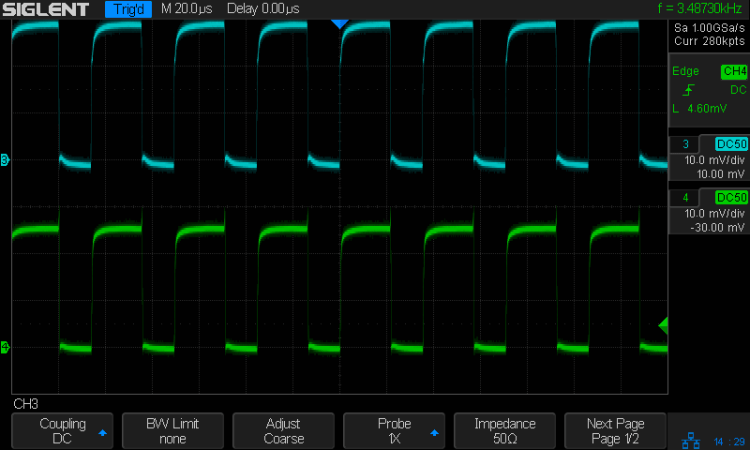The image size is (750, 450).
Task: Go to Next Page of CH3 menu
Action: (x=615, y=431)
